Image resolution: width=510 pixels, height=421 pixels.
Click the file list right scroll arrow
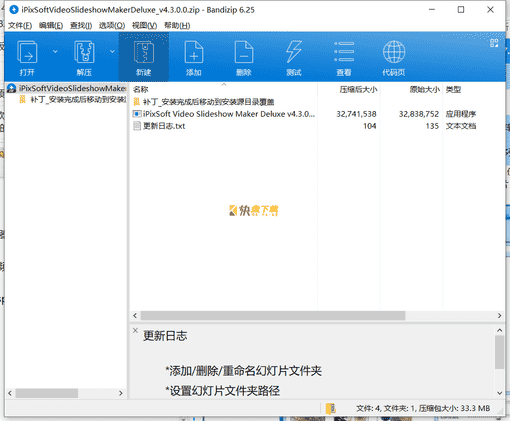499,315
